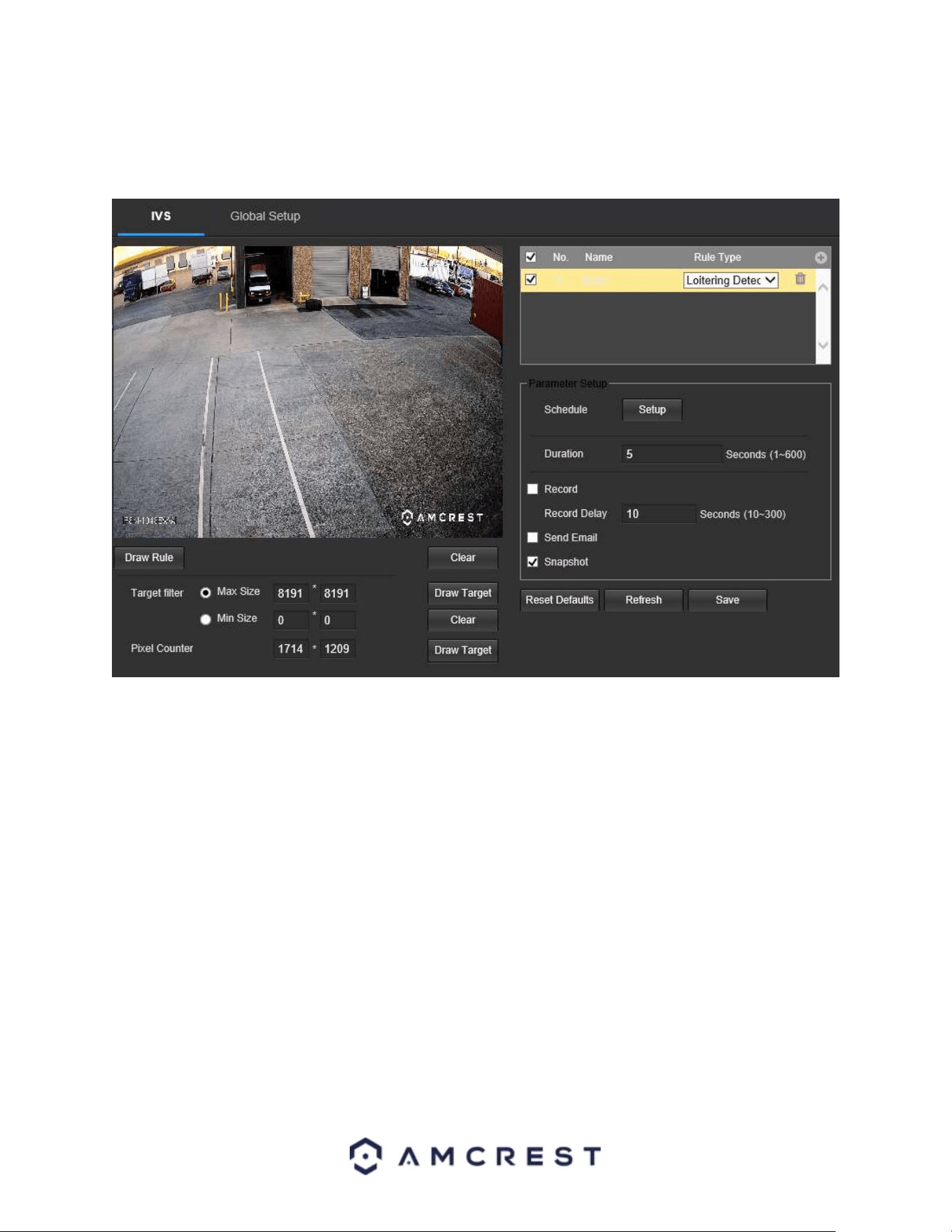Switch to the IVS tab
Viewport: 952px width, 1232px height.
161,216
